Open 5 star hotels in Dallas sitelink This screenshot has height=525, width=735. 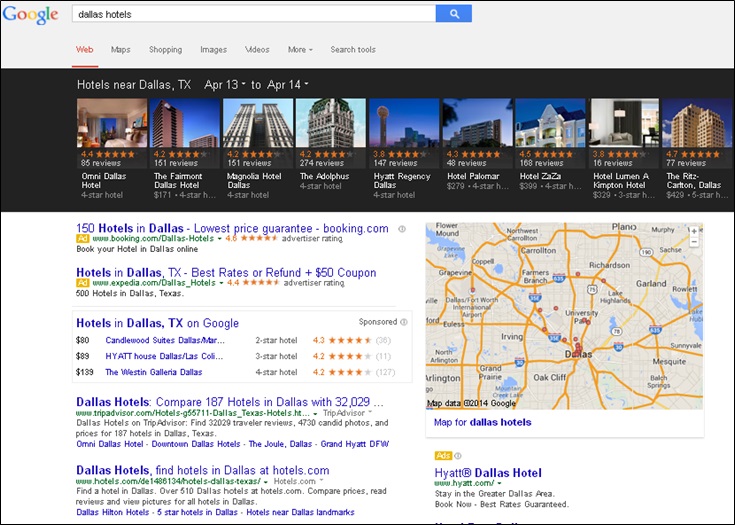click(x=197, y=512)
